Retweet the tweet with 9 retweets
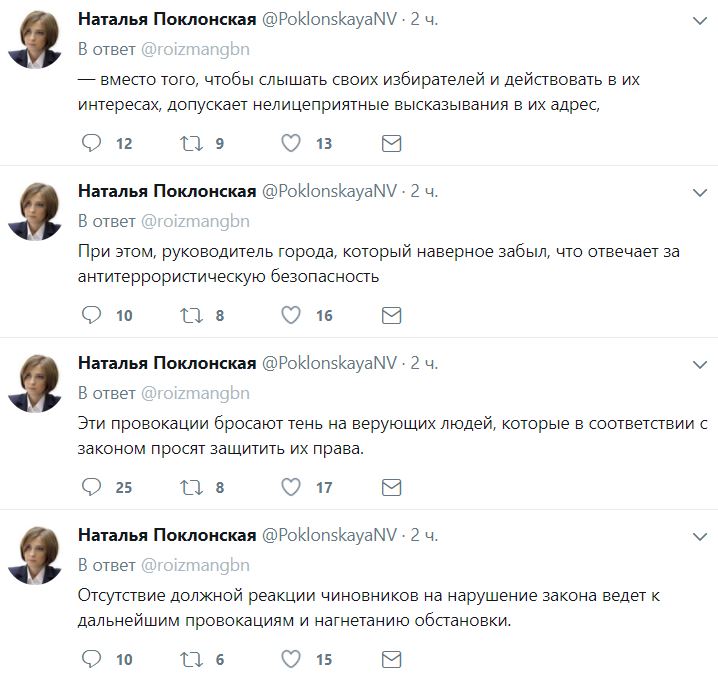718x680 pixels. (191, 144)
